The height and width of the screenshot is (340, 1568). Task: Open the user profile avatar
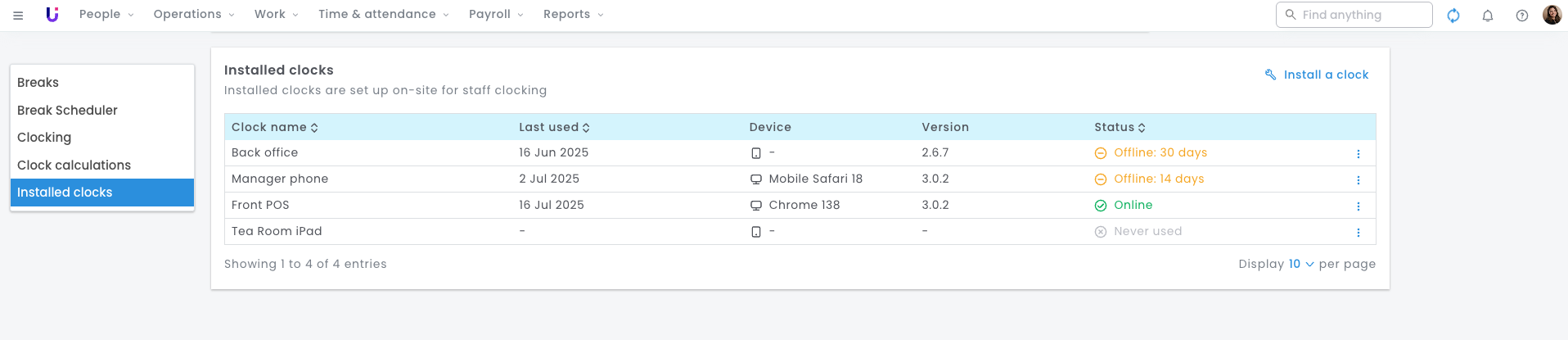click(x=1552, y=15)
